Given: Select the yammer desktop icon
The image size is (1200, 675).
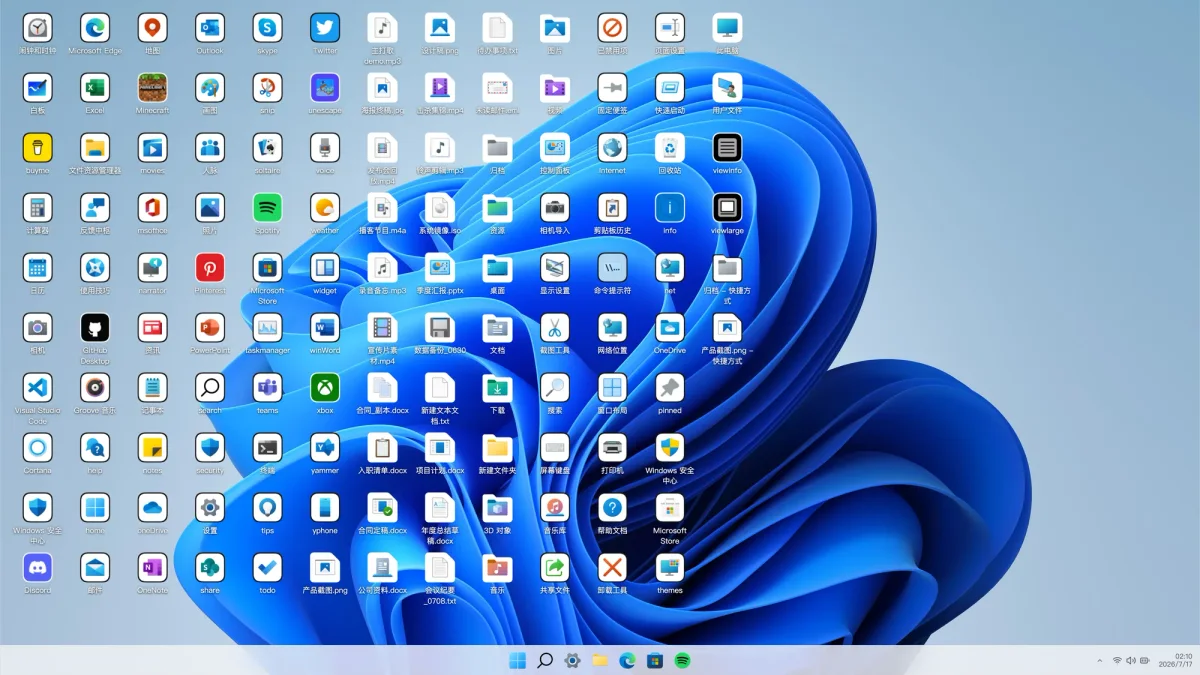Looking at the screenshot, I should (325, 448).
